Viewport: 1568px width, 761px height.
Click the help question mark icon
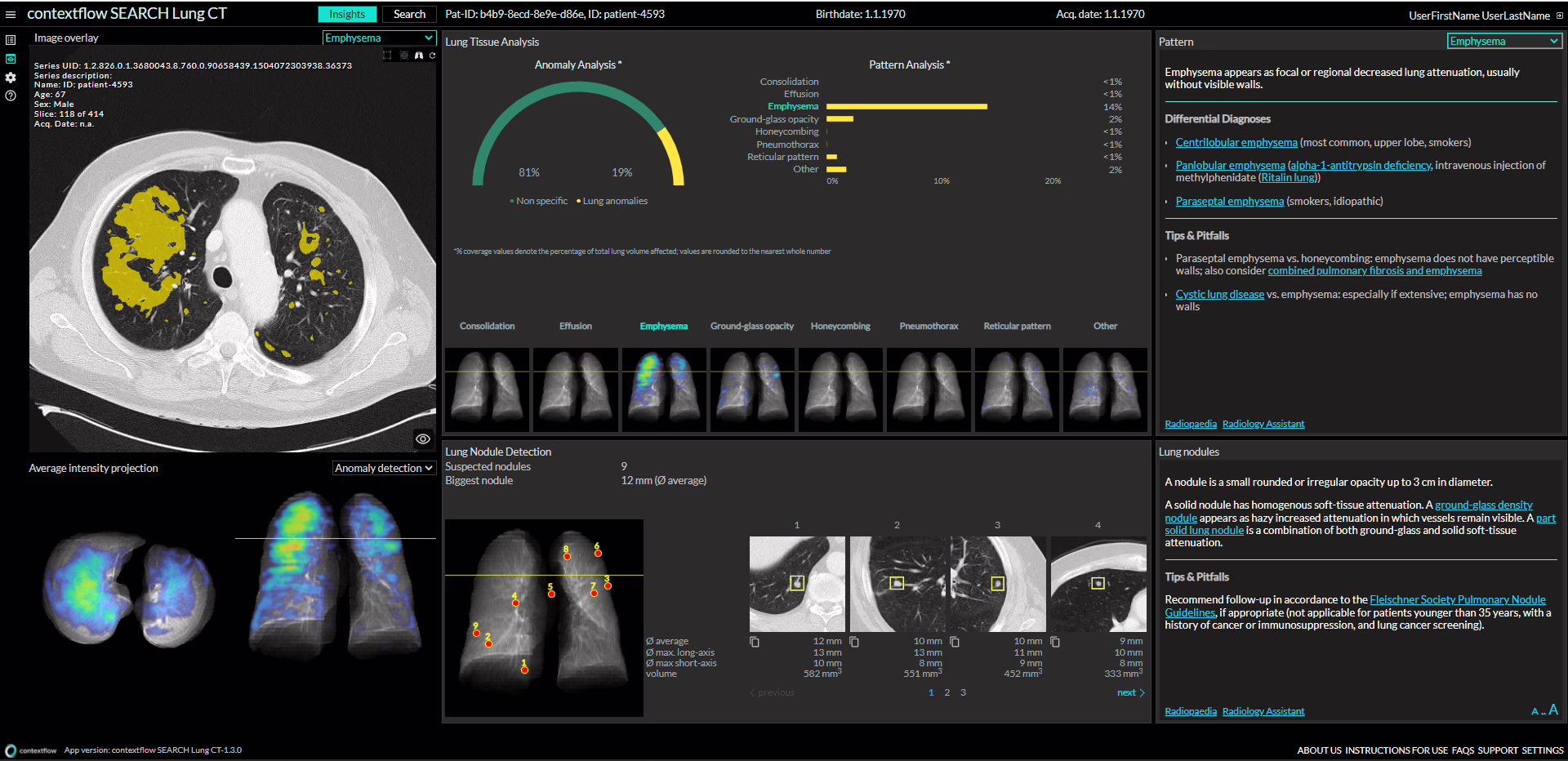(x=11, y=96)
